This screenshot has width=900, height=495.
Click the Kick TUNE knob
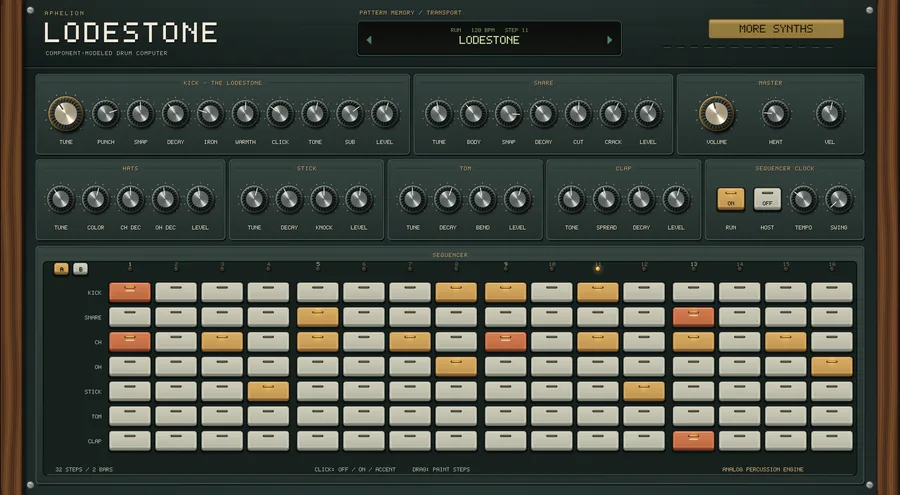click(66, 113)
